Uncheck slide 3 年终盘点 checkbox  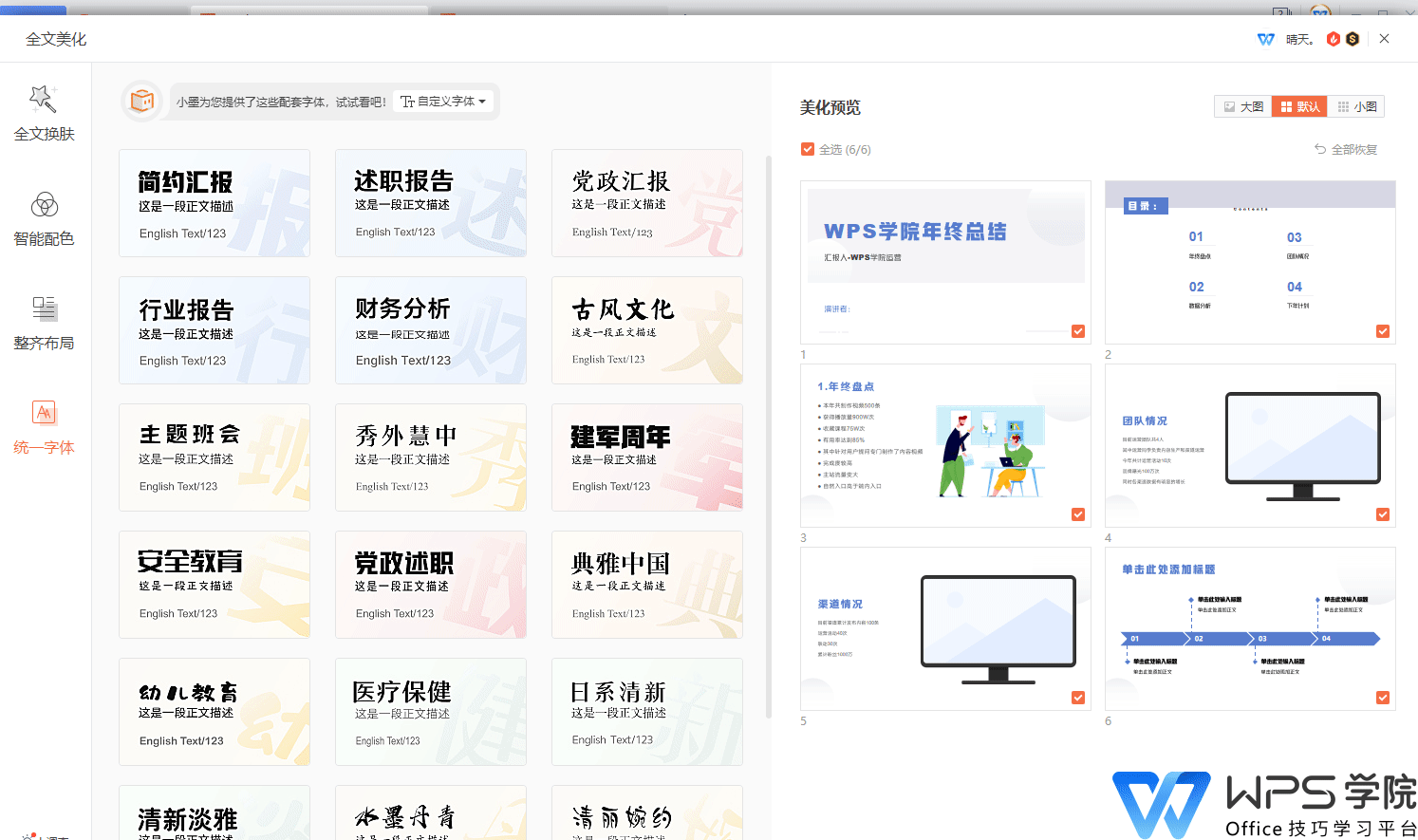[x=1078, y=514]
